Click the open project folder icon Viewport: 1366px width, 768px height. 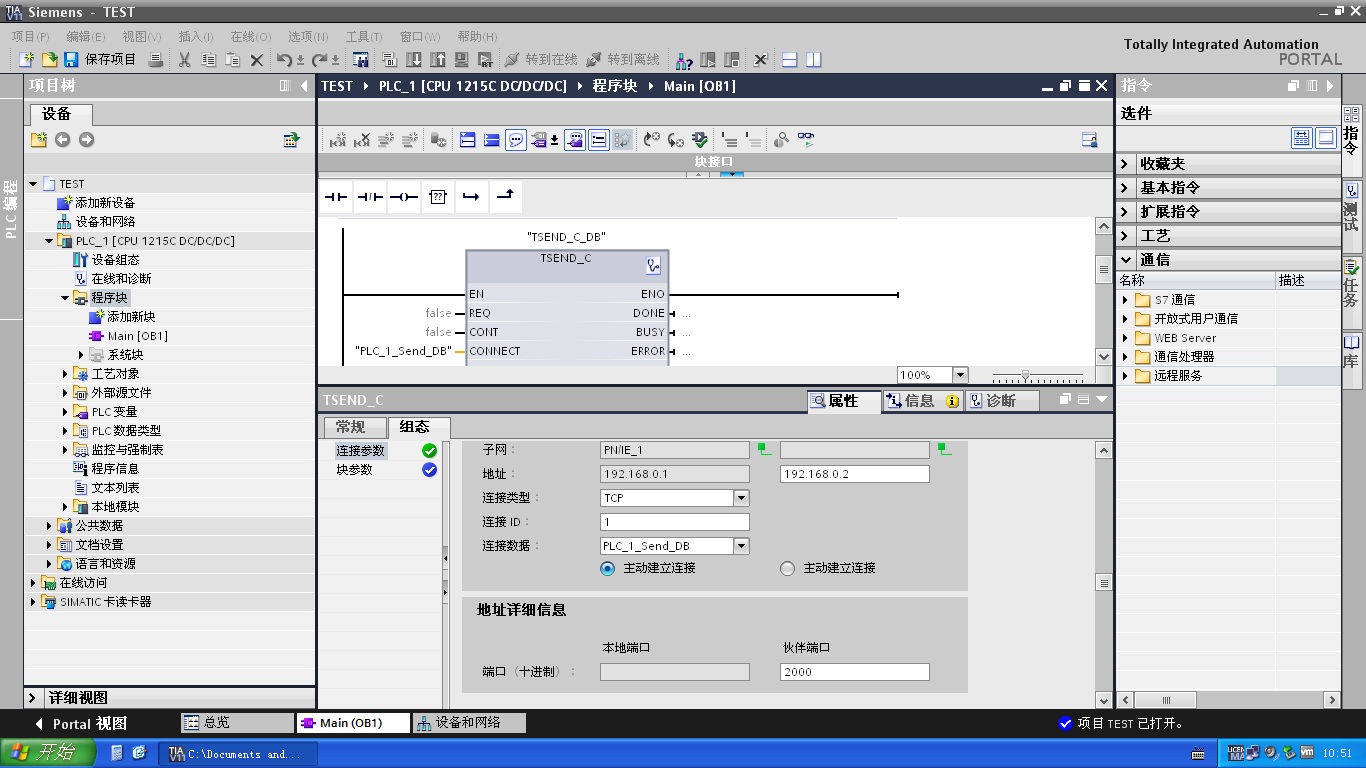point(48,60)
